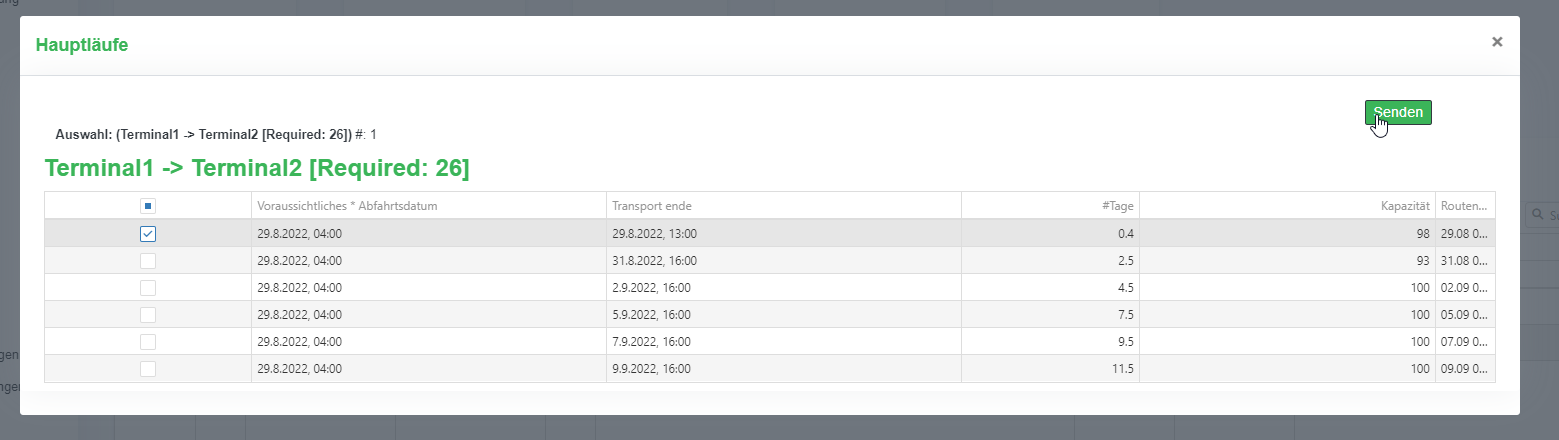Click the route cell 02.09
The image size is (1559, 440).
coord(1465,288)
